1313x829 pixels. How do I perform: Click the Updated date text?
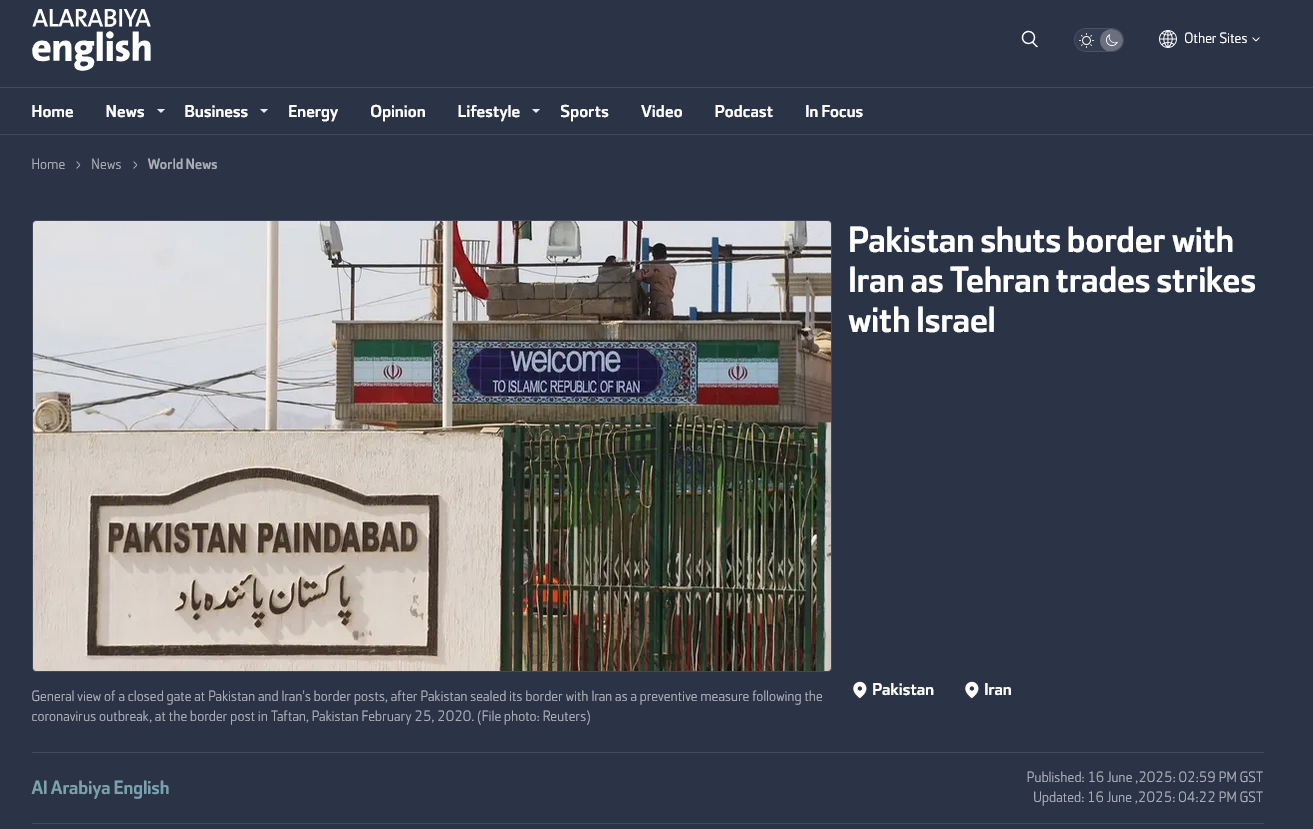point(1148,797)
